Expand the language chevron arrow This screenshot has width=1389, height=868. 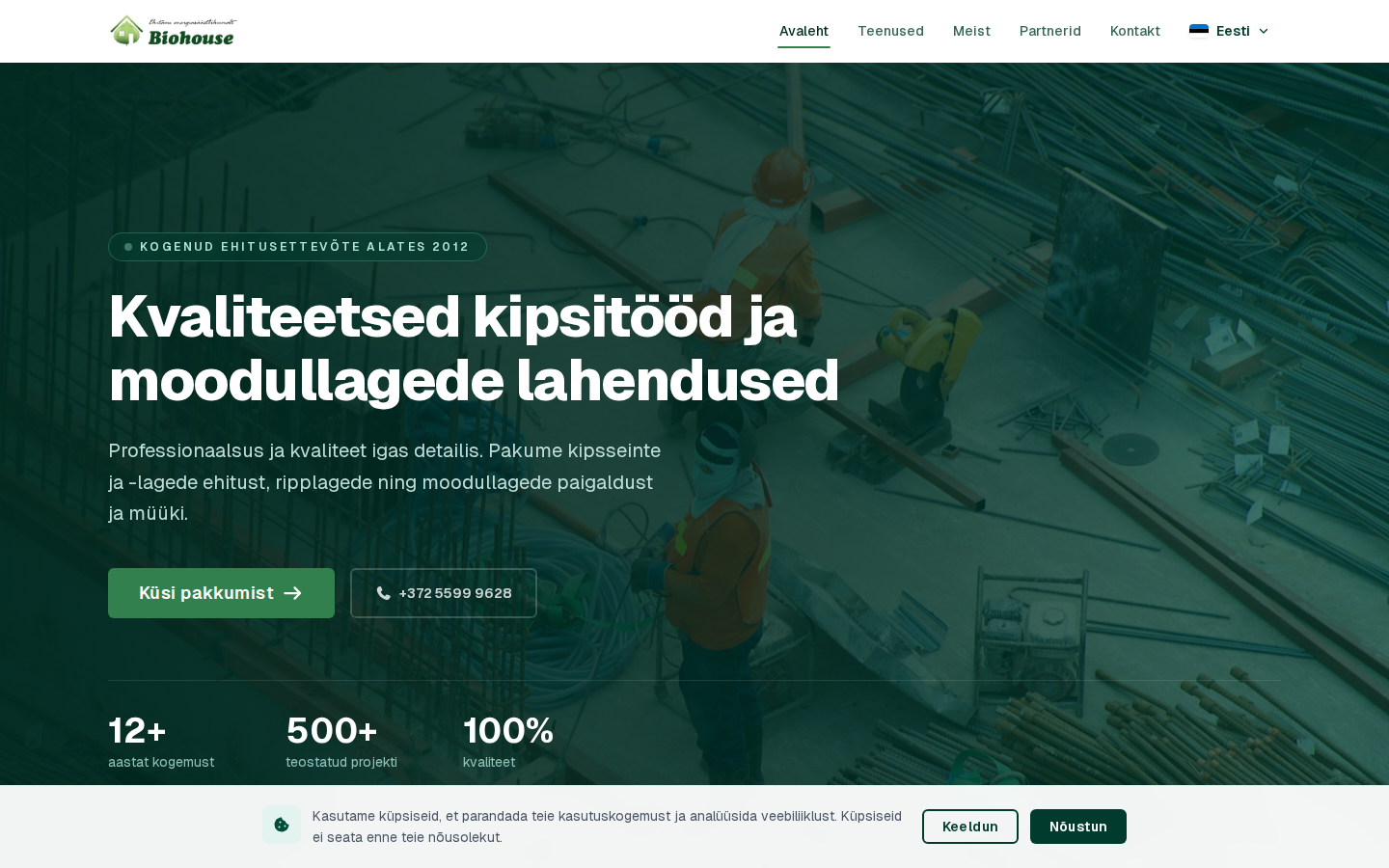[x=1264, y=31]
